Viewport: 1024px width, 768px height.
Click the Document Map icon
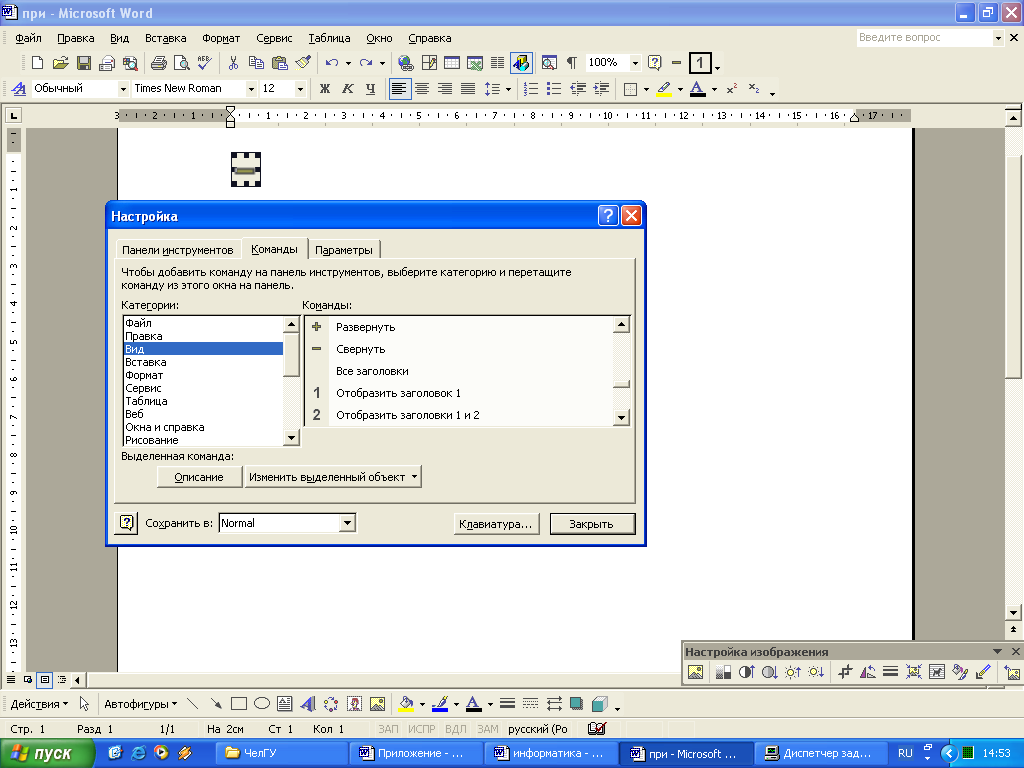pos(549,63)
